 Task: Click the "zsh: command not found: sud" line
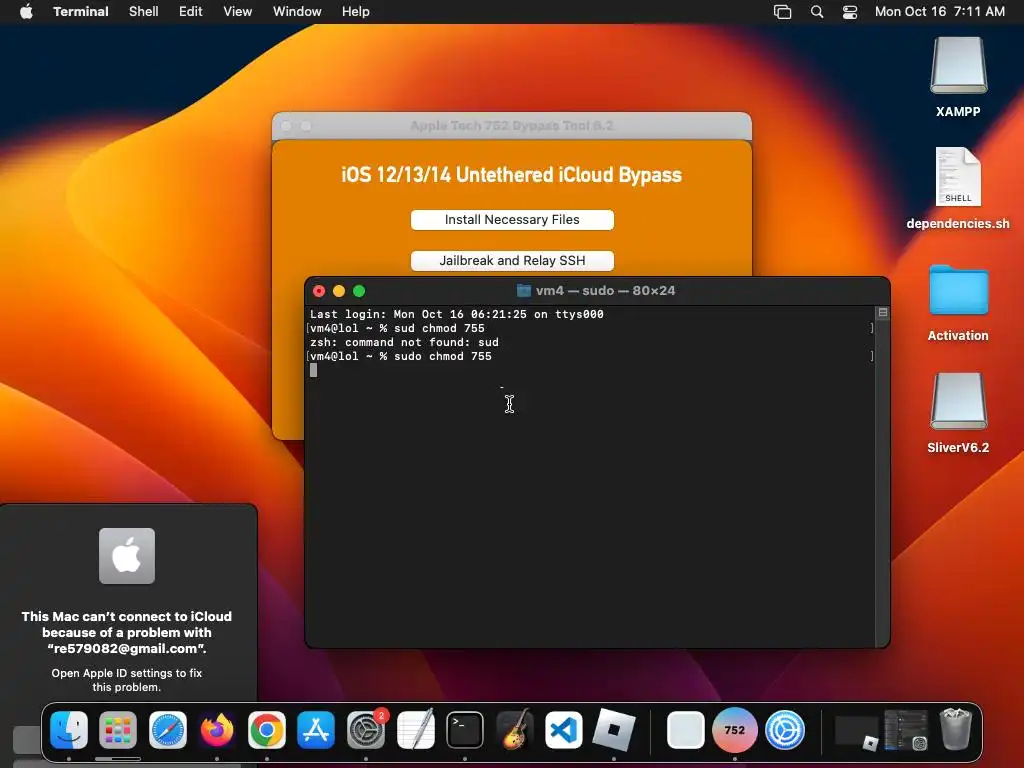(x=404, y=342)
